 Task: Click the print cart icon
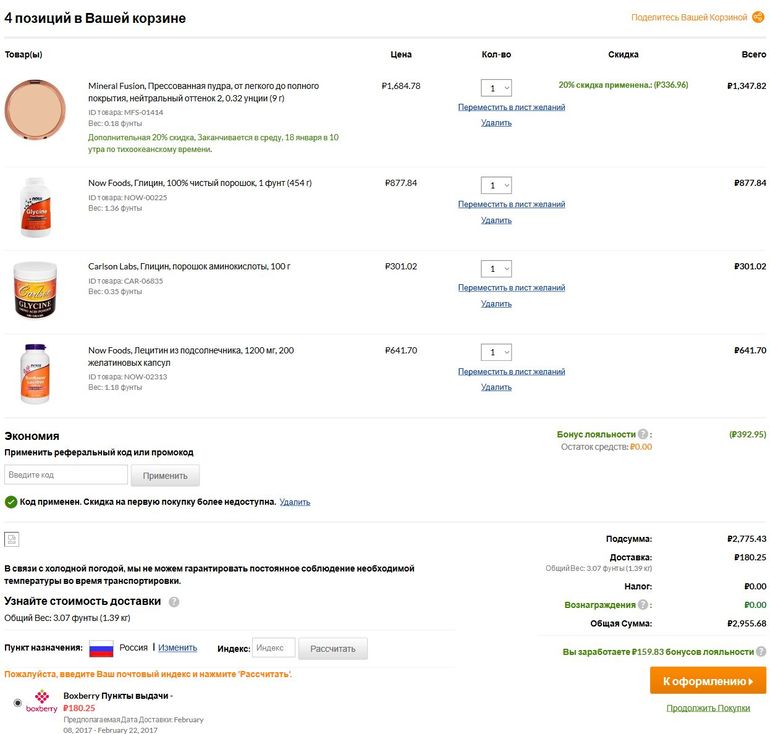coord(11,540)
